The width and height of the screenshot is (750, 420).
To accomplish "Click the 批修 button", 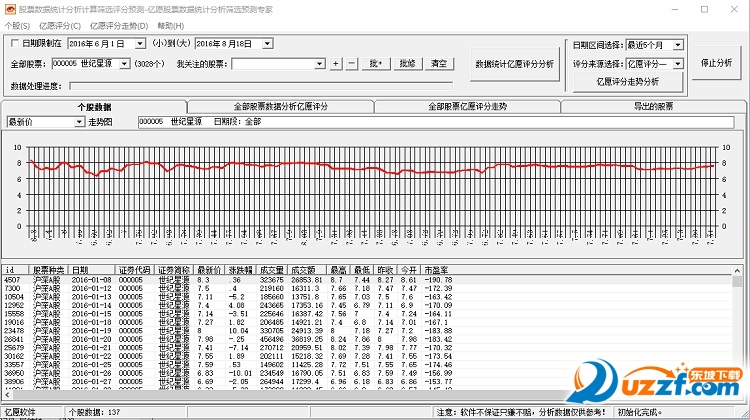I will 408,64.
